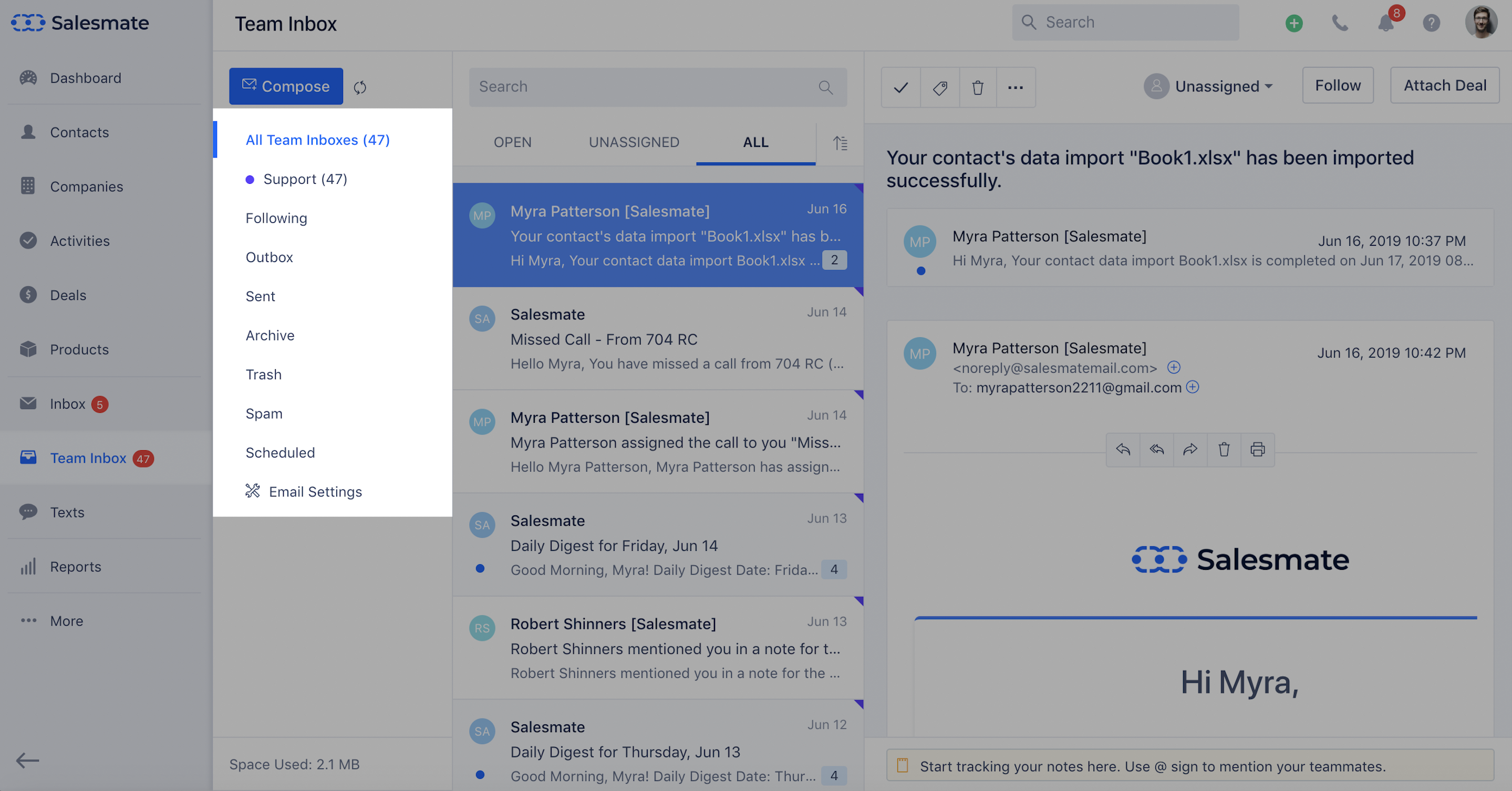Click the top global Search field
This screenshot has height=791, width=1512.
[1125, 22]
